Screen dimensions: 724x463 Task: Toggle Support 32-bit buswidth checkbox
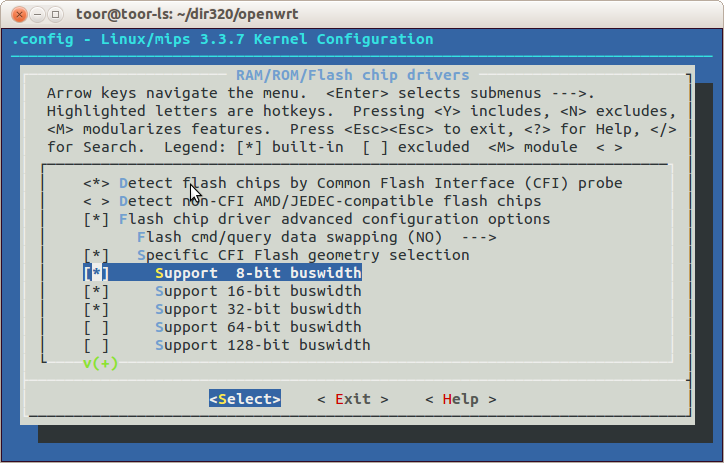tap(97, 309)
